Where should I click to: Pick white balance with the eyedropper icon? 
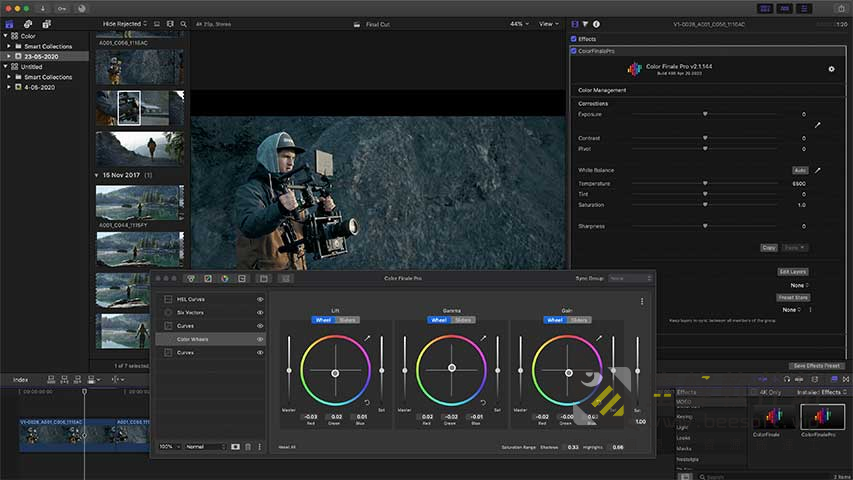818,170
